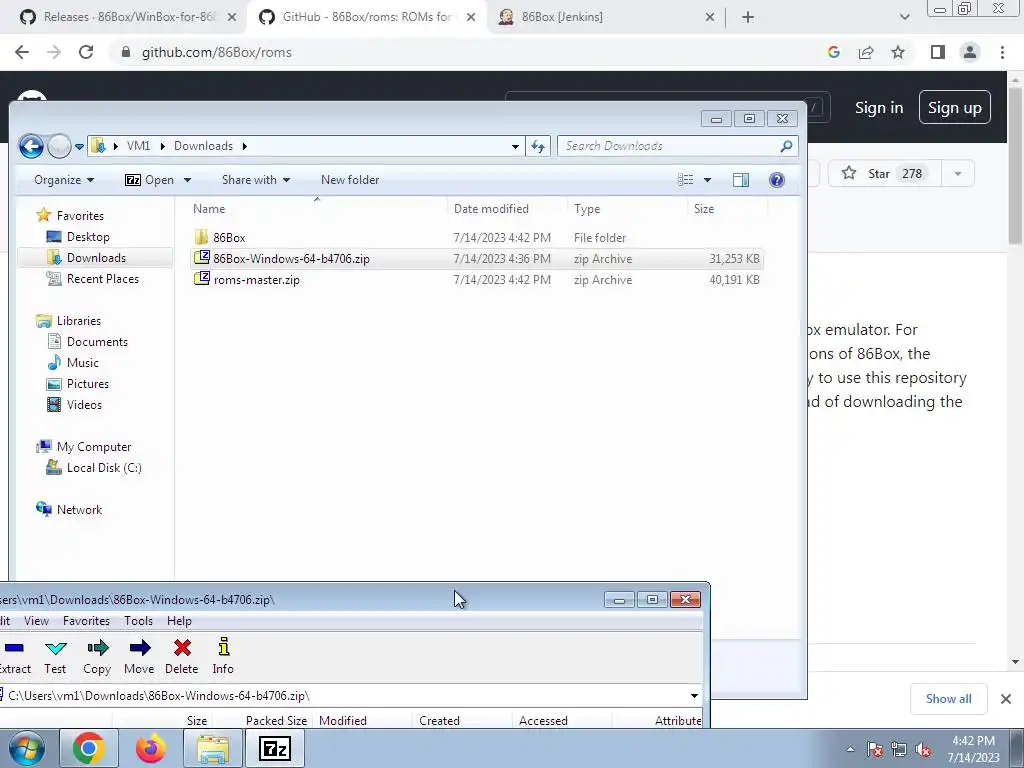Click the GitHub Sign in link
1024x768 pixels.
879,108
